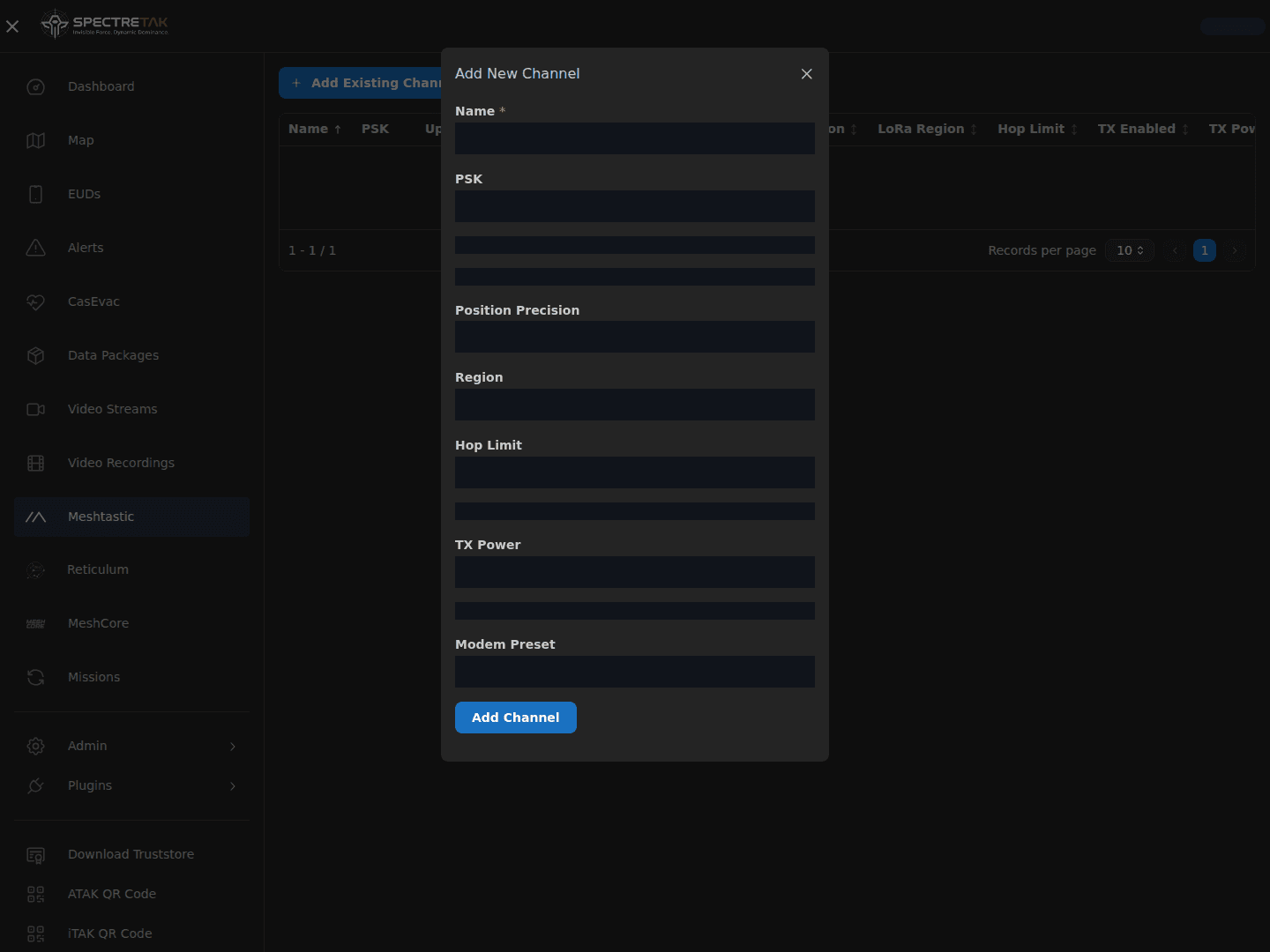Click the Add Channel button
This screenshot has width=1270, height=952.
[516, 718]
